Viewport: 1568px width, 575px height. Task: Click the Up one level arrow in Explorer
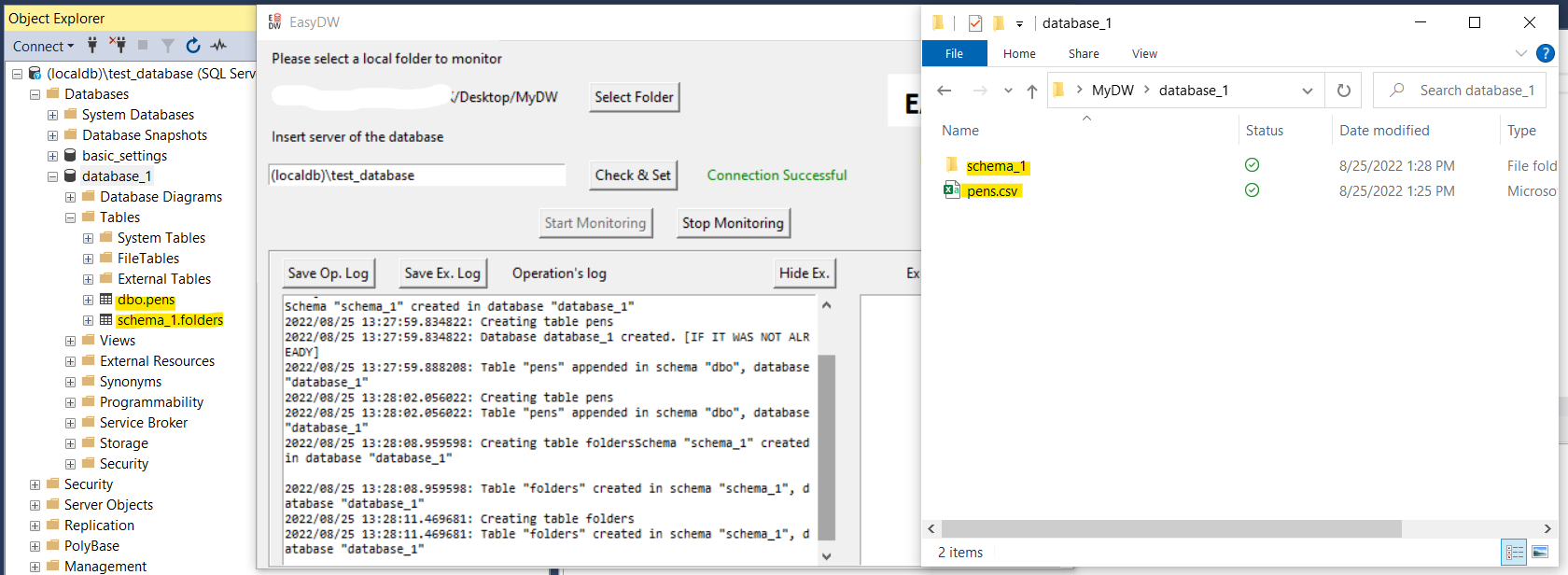[x=1031, y=91]
